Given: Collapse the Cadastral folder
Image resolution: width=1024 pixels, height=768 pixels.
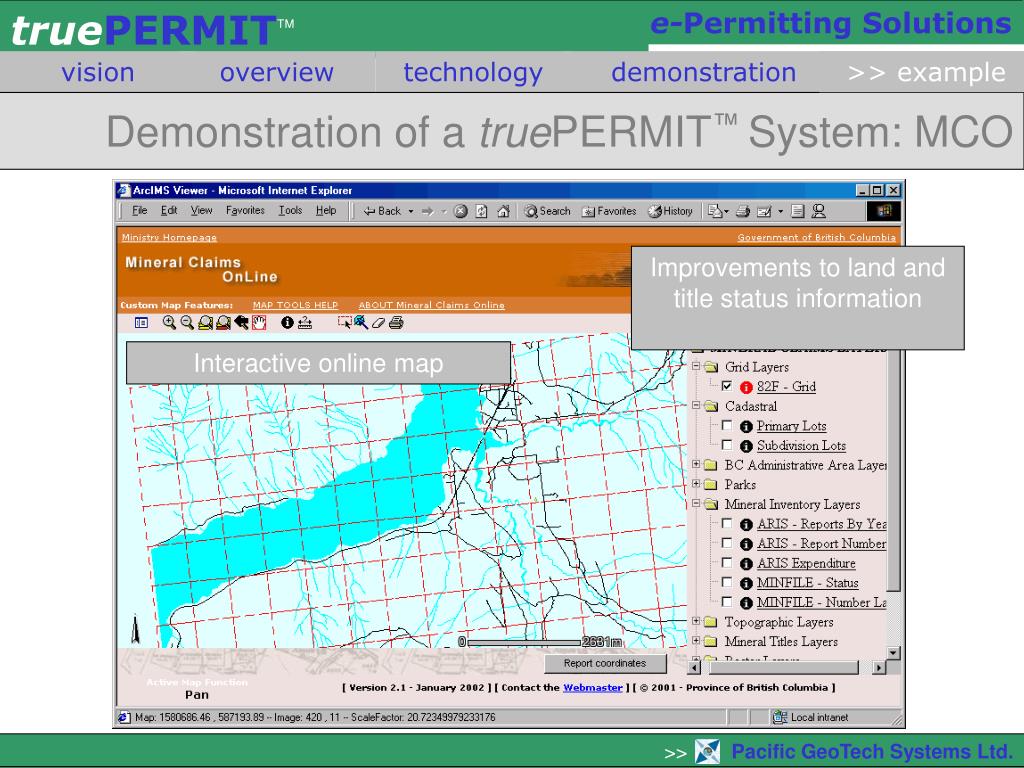Looking at the screenshot, I should pyautogui.click(x=696, y=406).
